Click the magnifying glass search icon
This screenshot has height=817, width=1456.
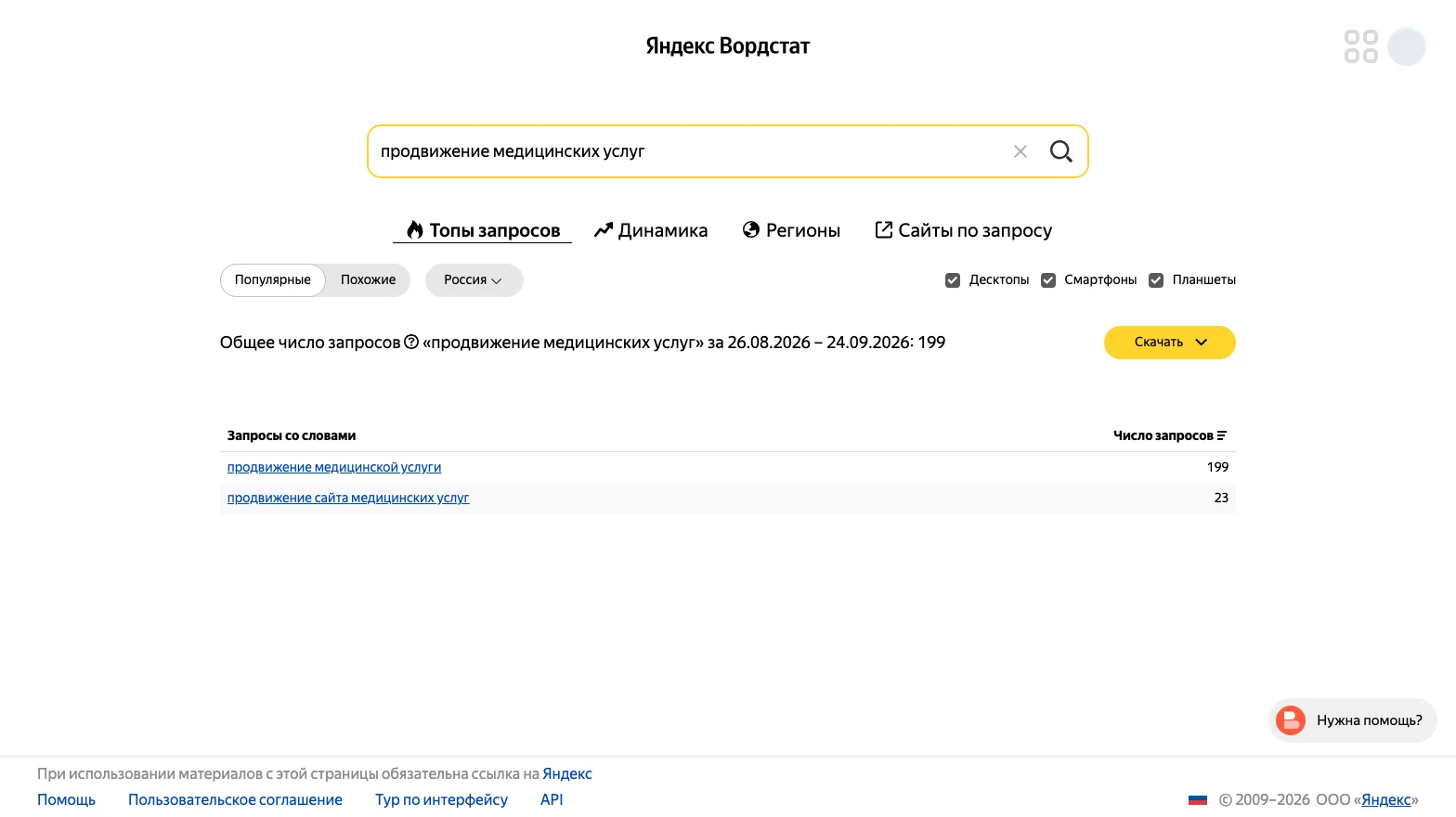tap(1060, 151)
